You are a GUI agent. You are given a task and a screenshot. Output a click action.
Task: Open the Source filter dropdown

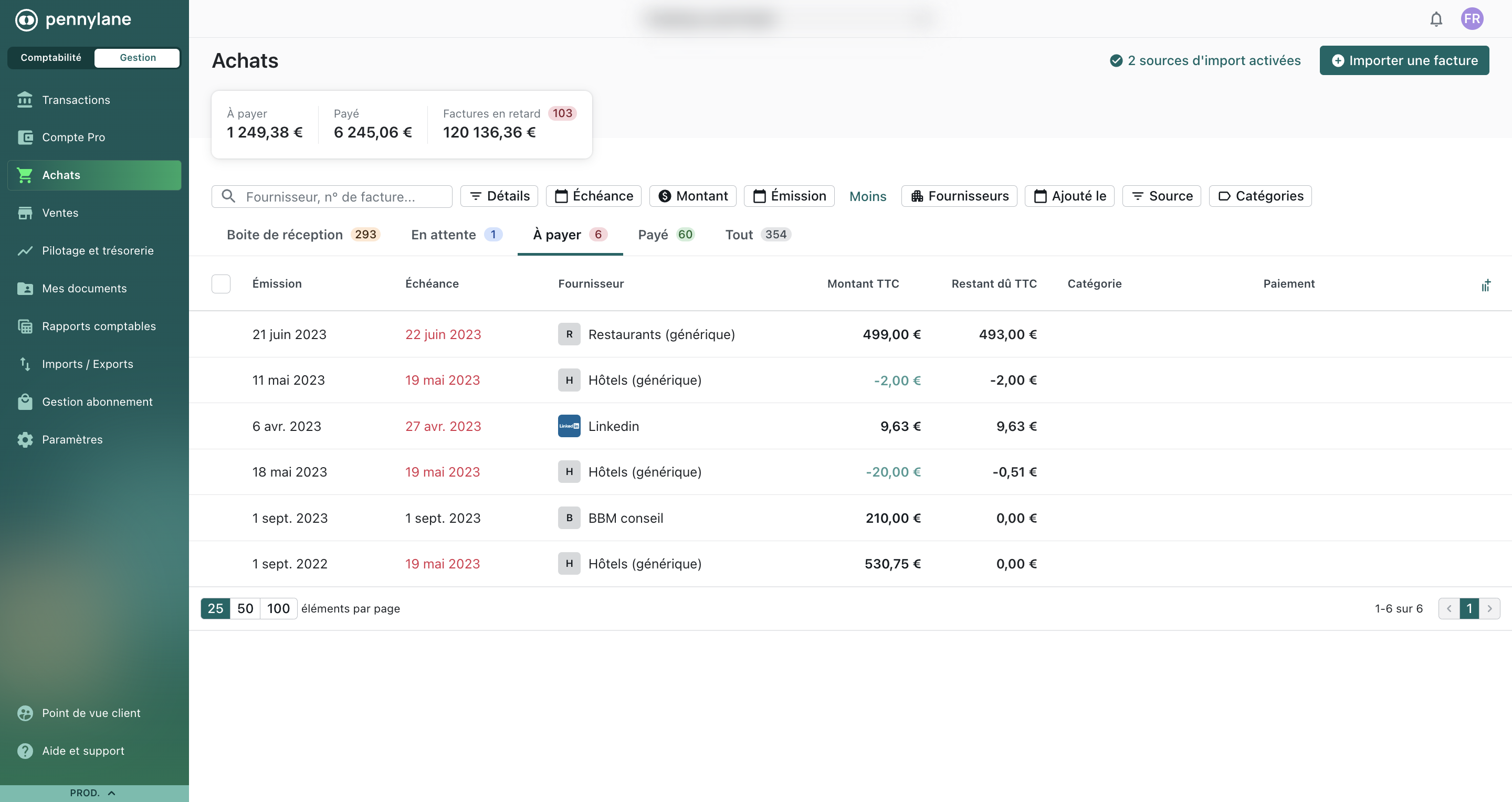[x=1162, y=196]
